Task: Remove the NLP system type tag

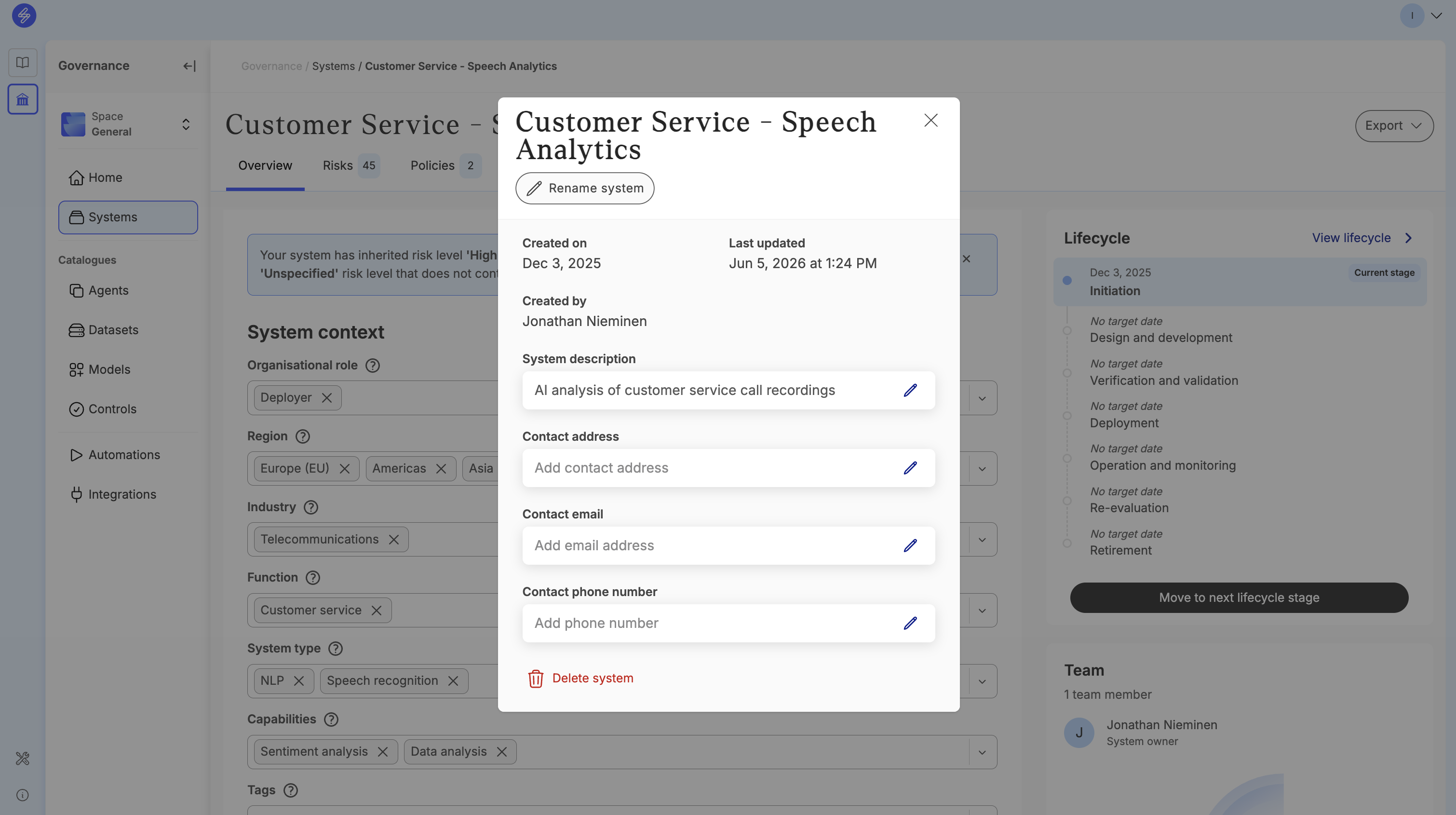Action: pyautogui.click(x=299, y=681)
